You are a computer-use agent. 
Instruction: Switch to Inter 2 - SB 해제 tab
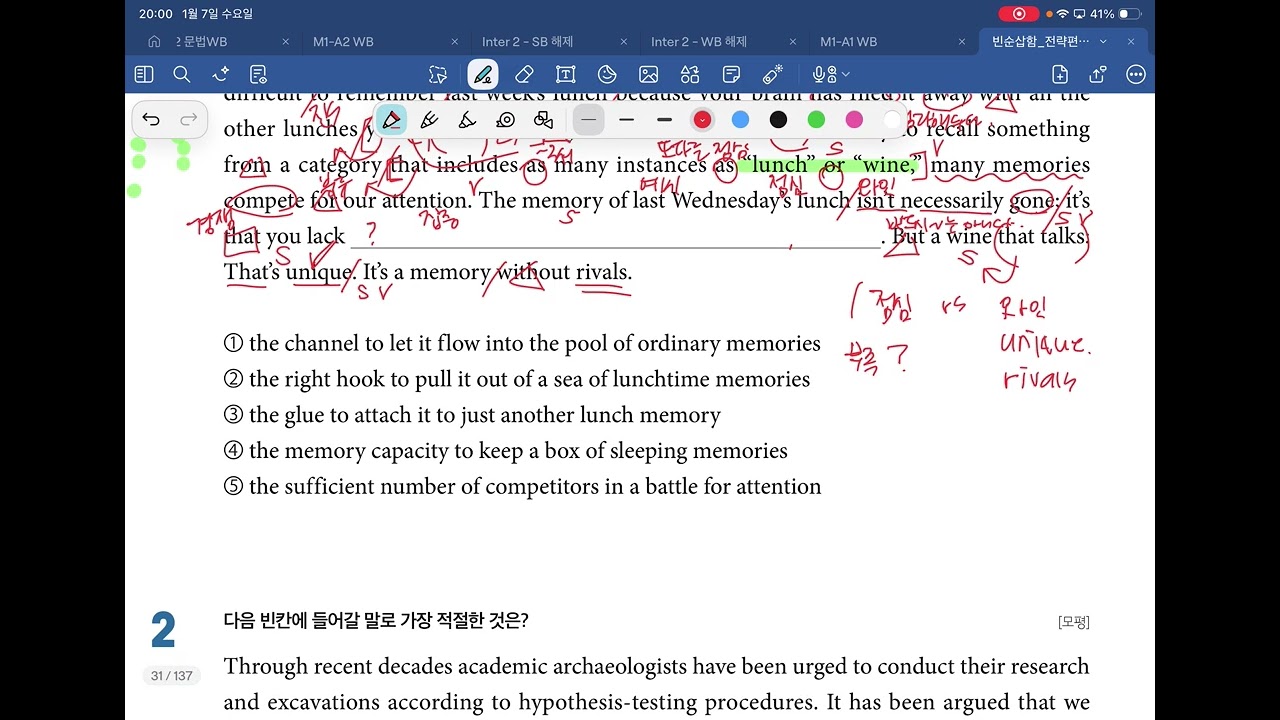point(527,42)
